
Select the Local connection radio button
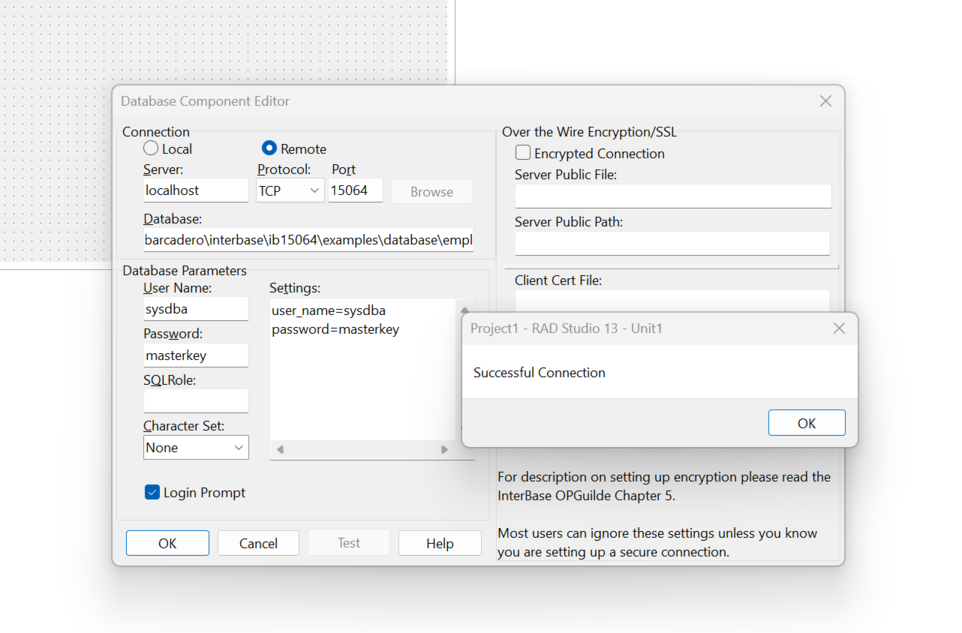[x=151, y=148]
